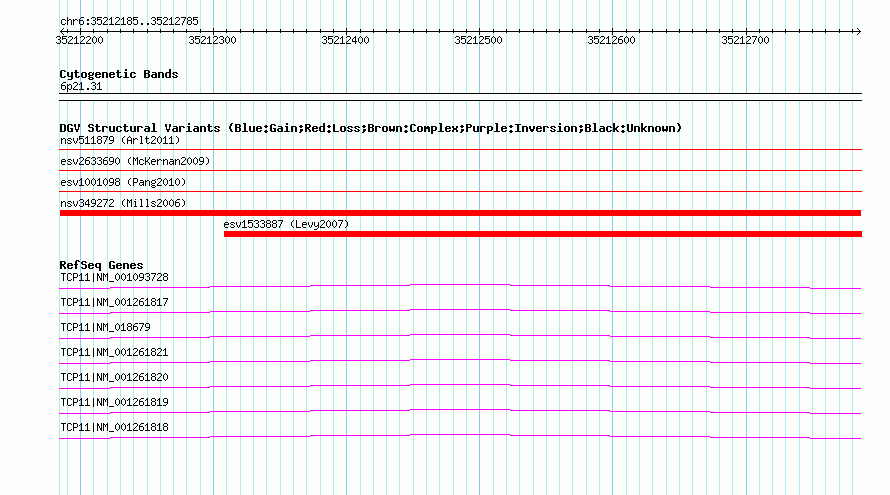Open the RefSeq Genes track title
890x495 pixels.
pos(101,265)
